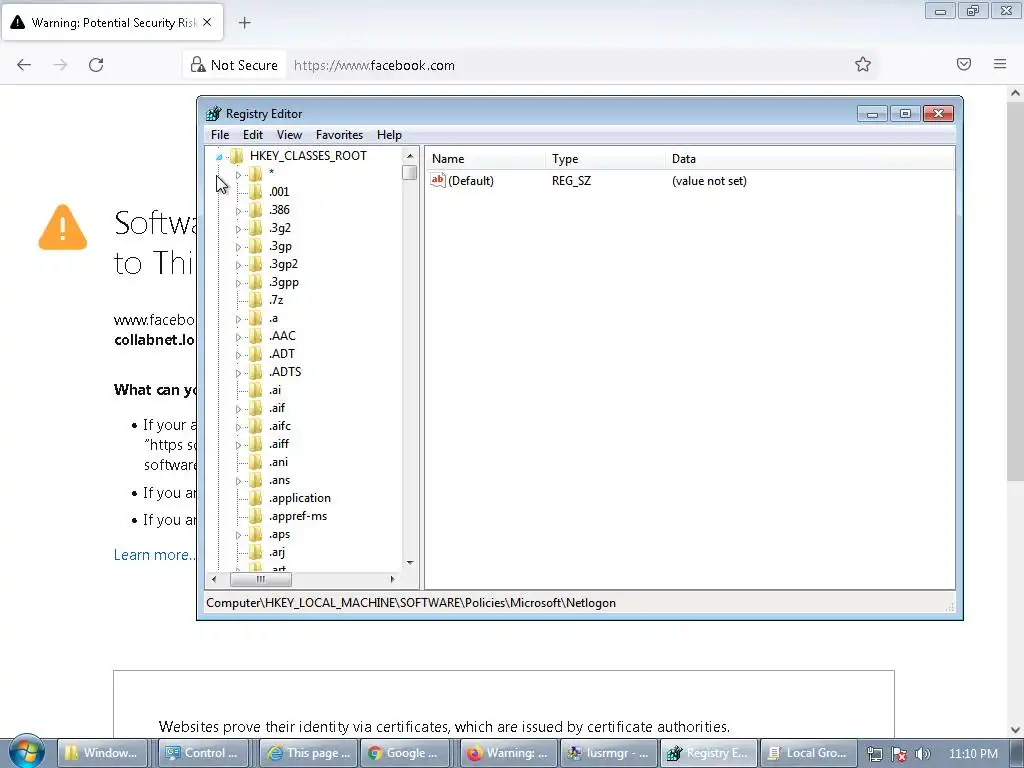Open the Favorites menu in Registry Editor
The image size is (1024, 768).
[339, 135]
